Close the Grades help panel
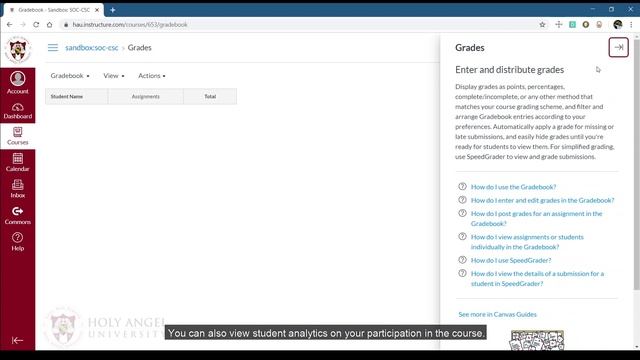This screenshot has height=360, width=640. point(618,47)
